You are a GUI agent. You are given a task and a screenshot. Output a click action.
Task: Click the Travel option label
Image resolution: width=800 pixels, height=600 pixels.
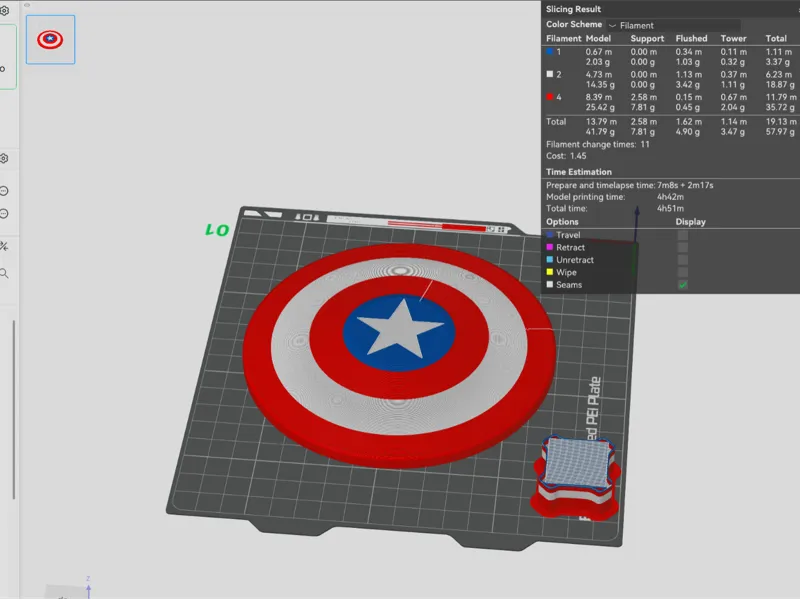coord(568,235)
